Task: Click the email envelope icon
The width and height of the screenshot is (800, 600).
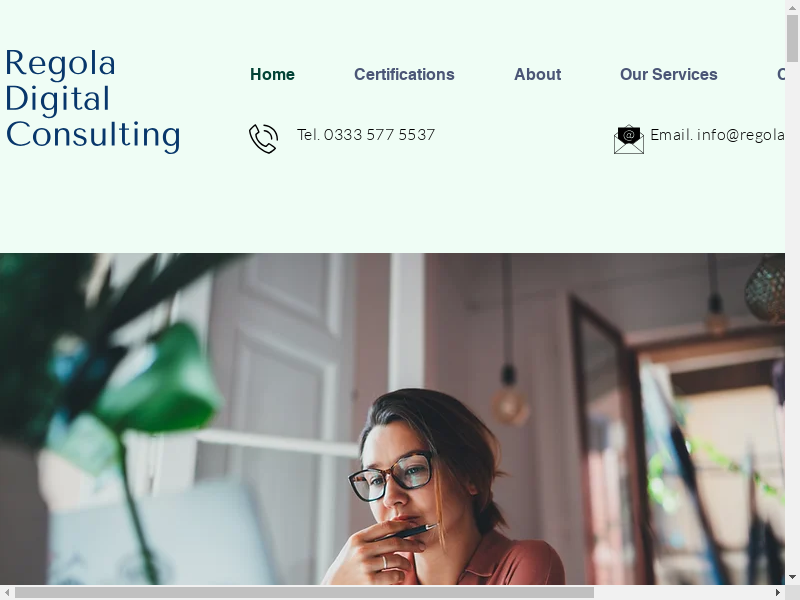Action: (629, 139)
